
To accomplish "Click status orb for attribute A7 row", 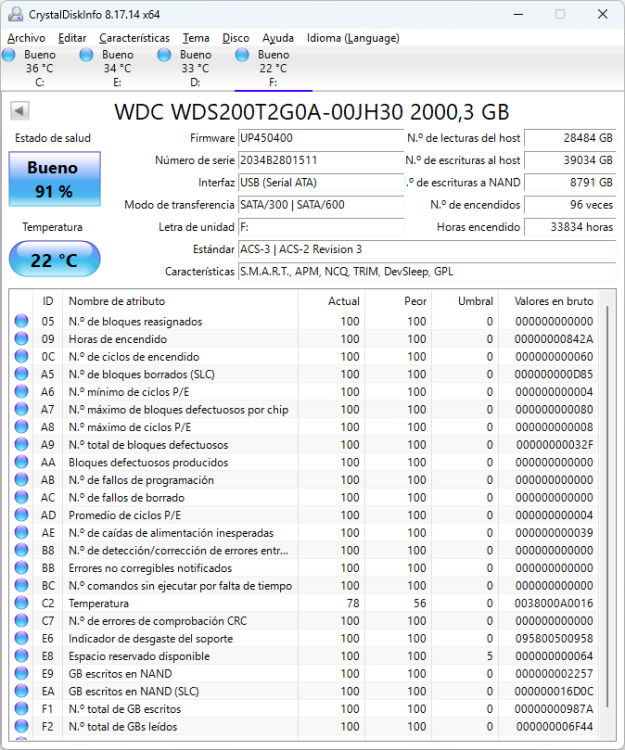I will point(22,409).
